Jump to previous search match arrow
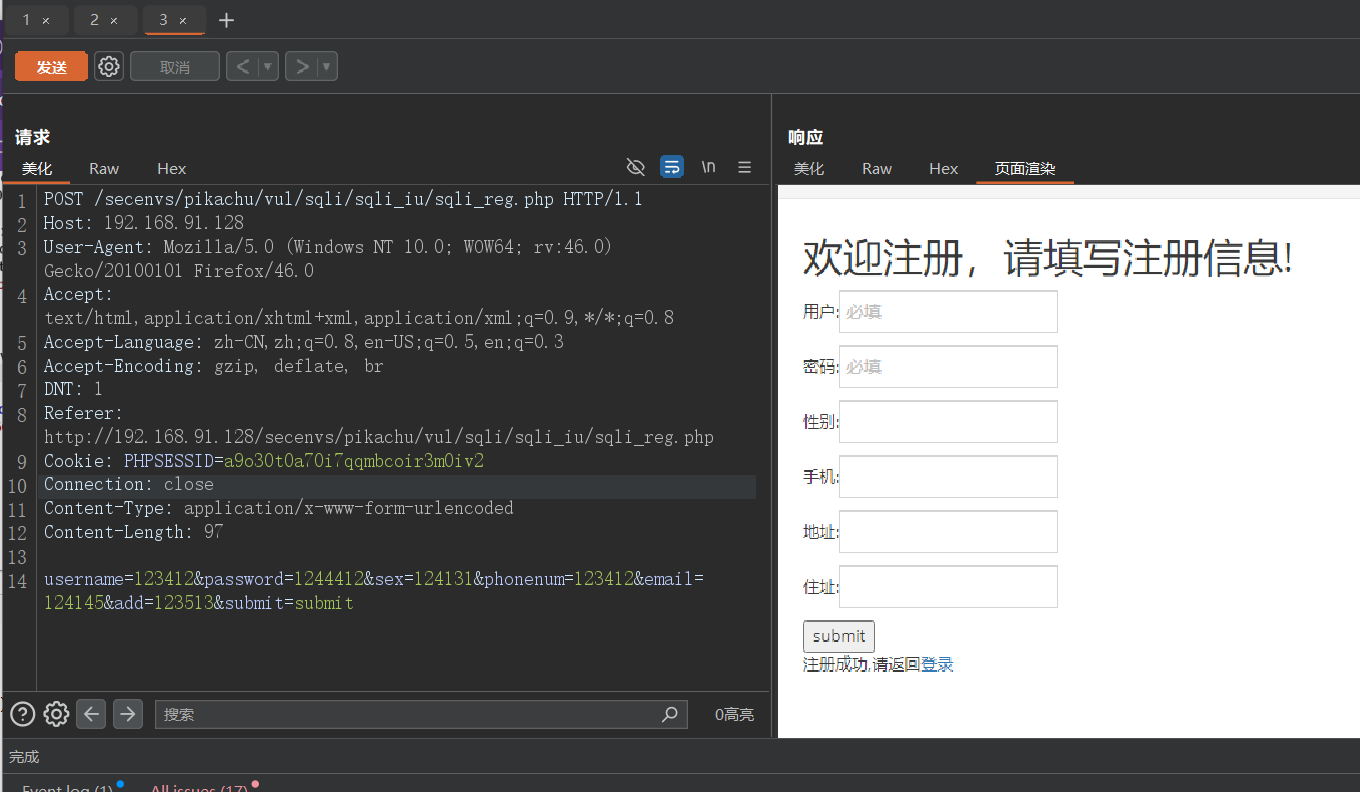Screen dimensions: 1360x792 point(91,714)
